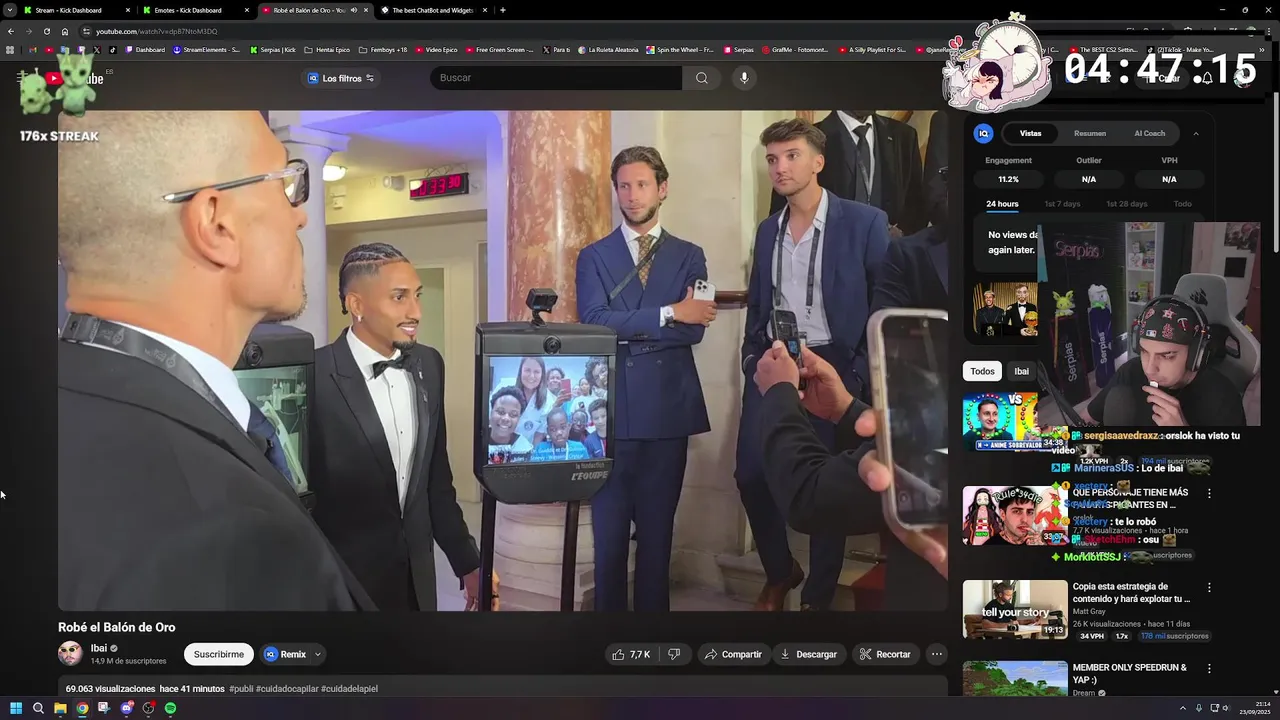1280x720 pixels.
Task: Click the Recortar clip button
Action: pos(885,654)
